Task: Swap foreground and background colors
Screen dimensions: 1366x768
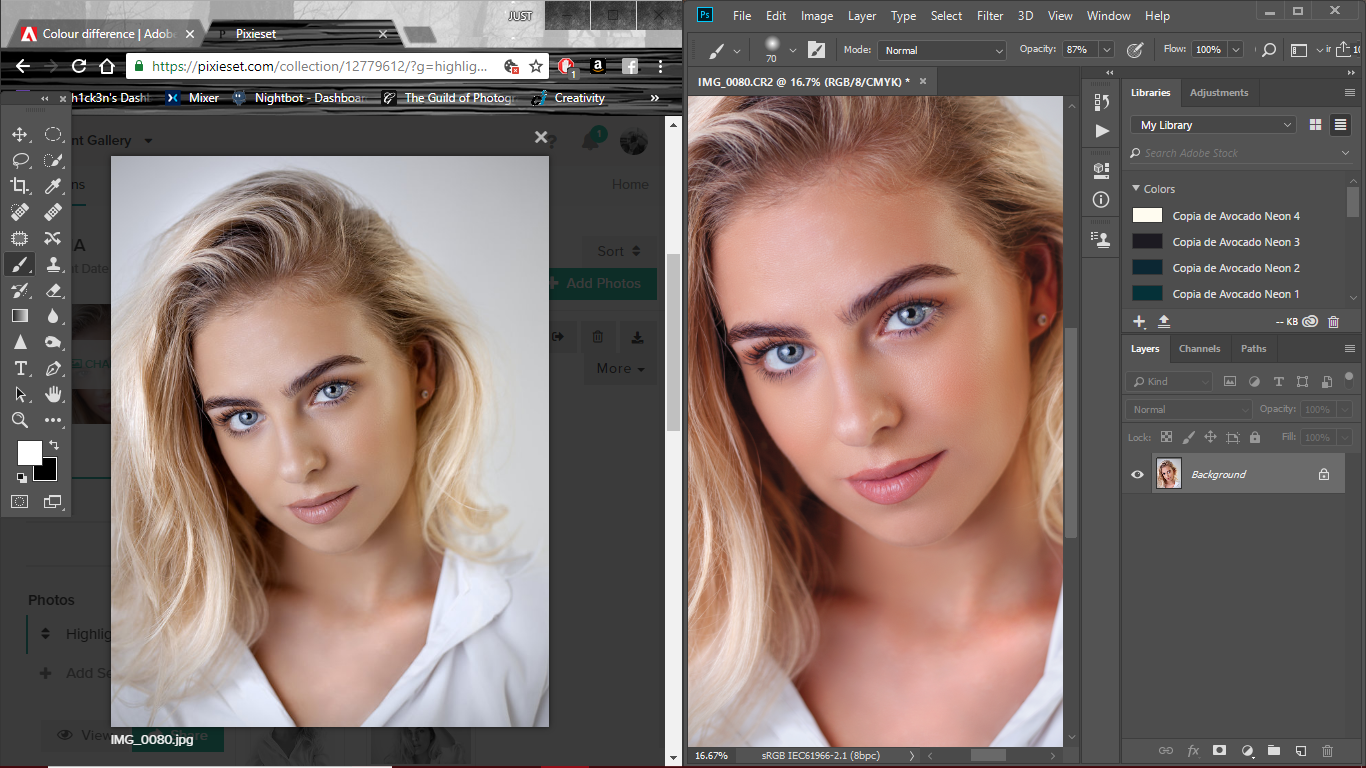Action: (x=54, y=445)
